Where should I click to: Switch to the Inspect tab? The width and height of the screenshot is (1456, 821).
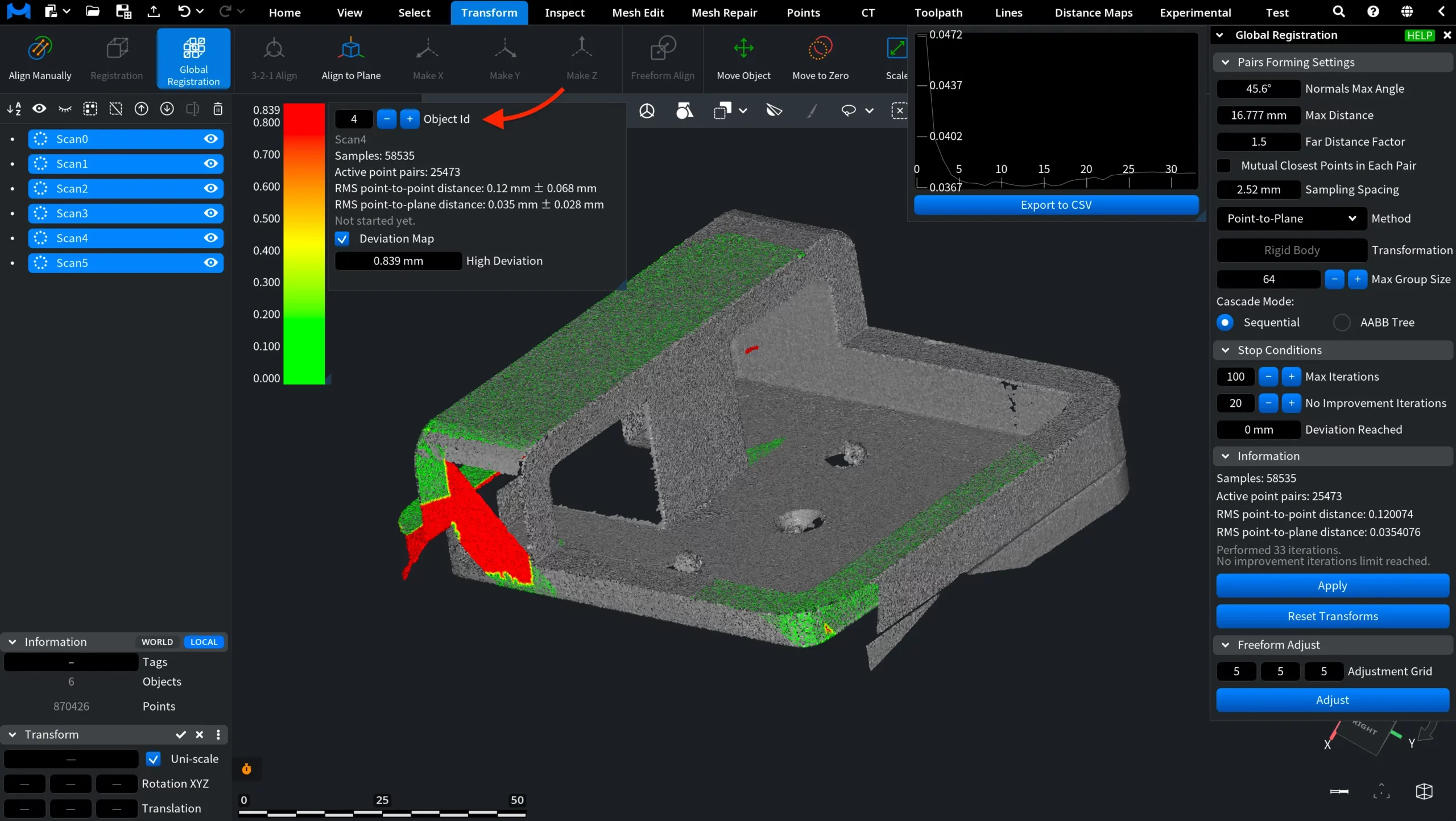coord(564,13)
